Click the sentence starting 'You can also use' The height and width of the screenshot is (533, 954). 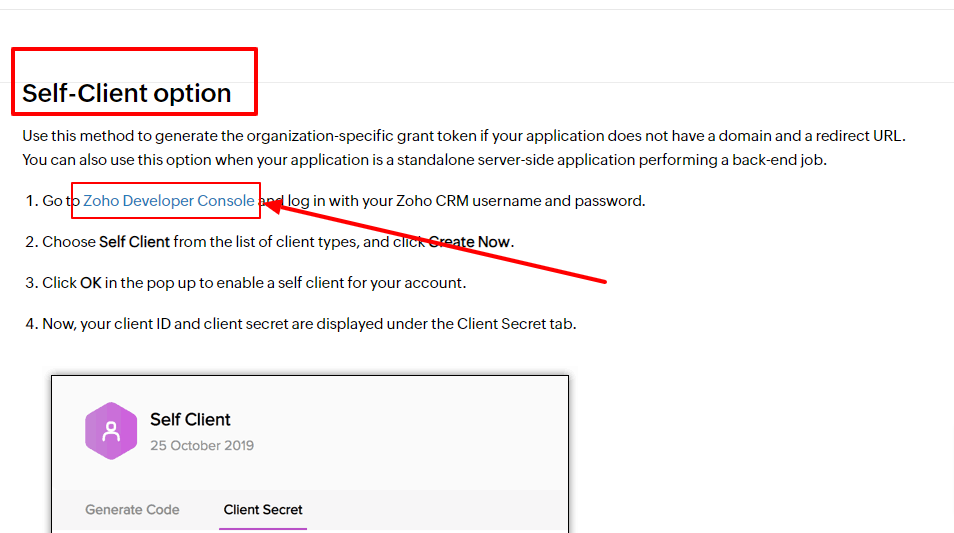click(425, 160)
